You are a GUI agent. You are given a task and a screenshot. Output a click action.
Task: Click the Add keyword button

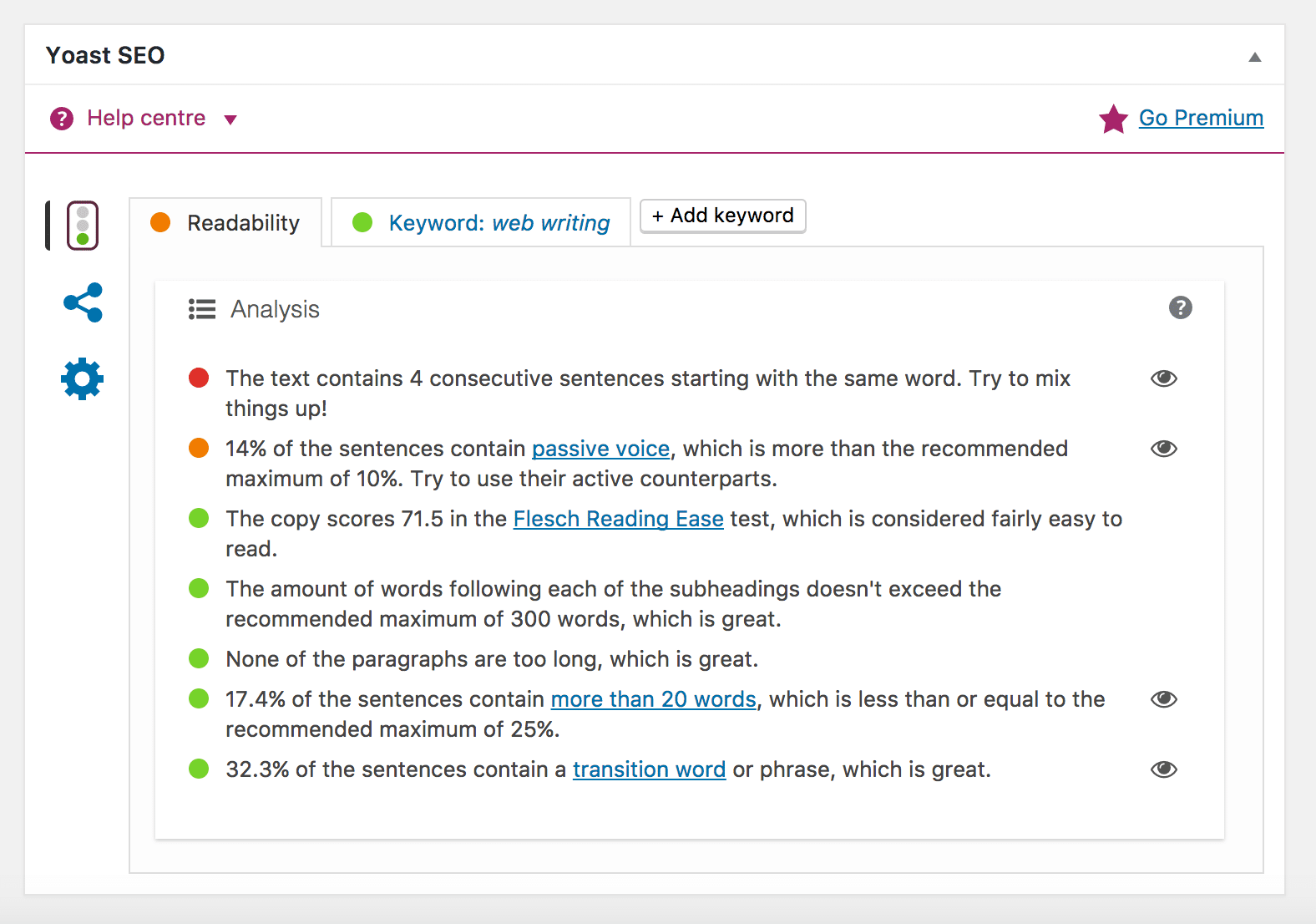tap(722, 216)
